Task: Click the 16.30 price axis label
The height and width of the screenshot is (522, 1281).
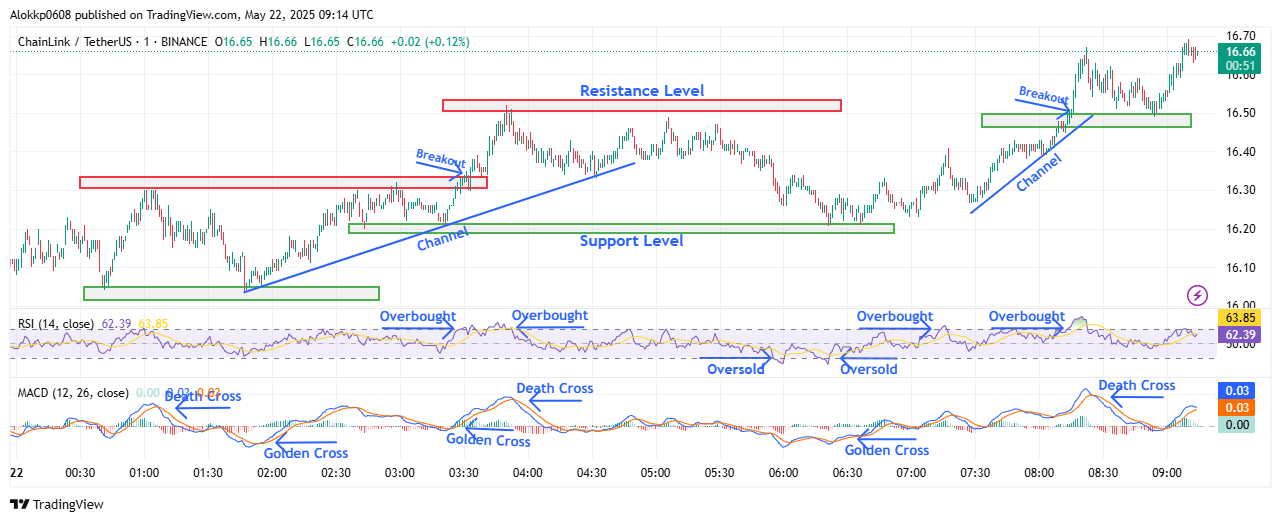Action: (x=1241, y=190)
